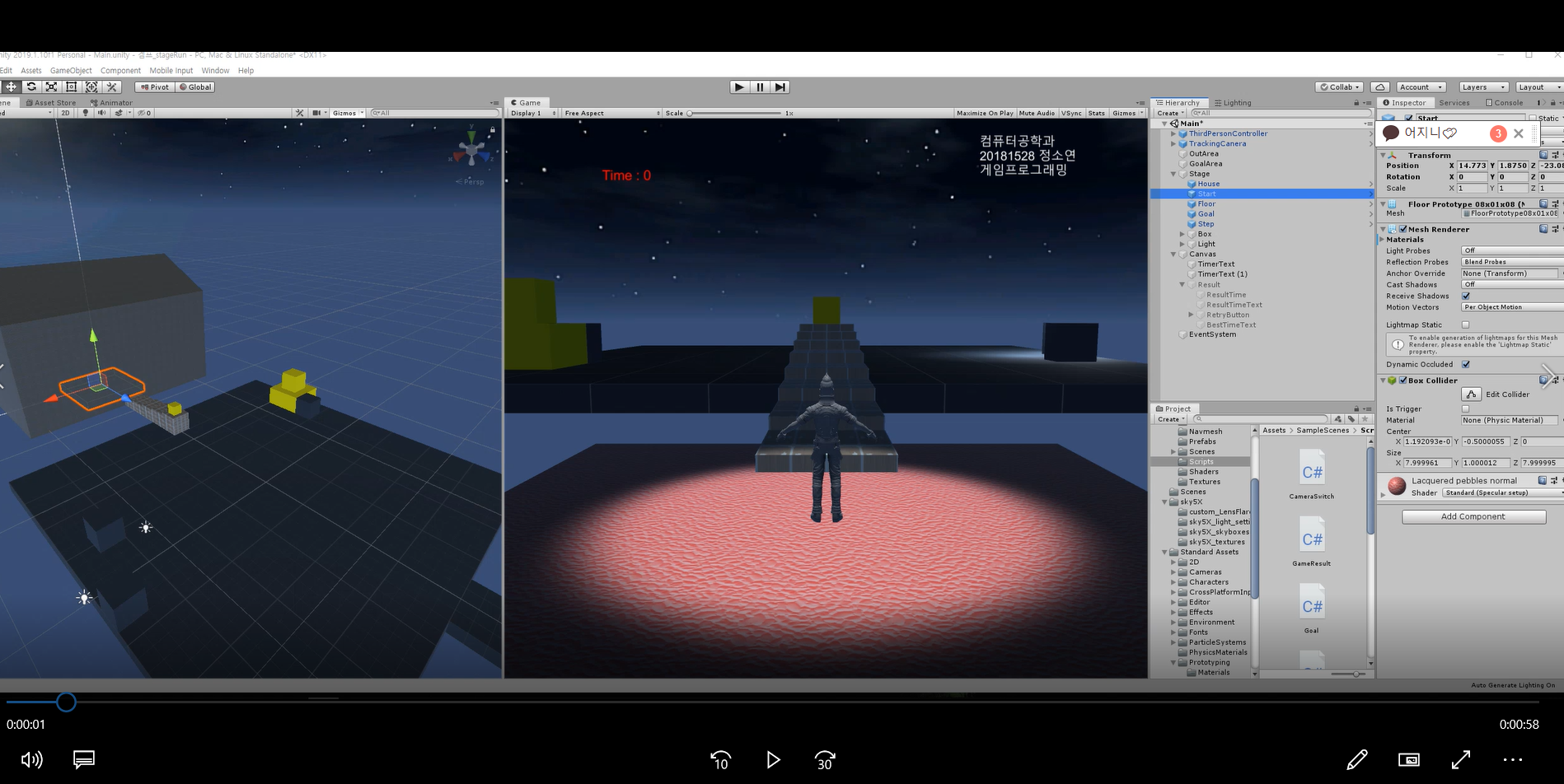Switch to the Asset Store tab

(51, 102)
